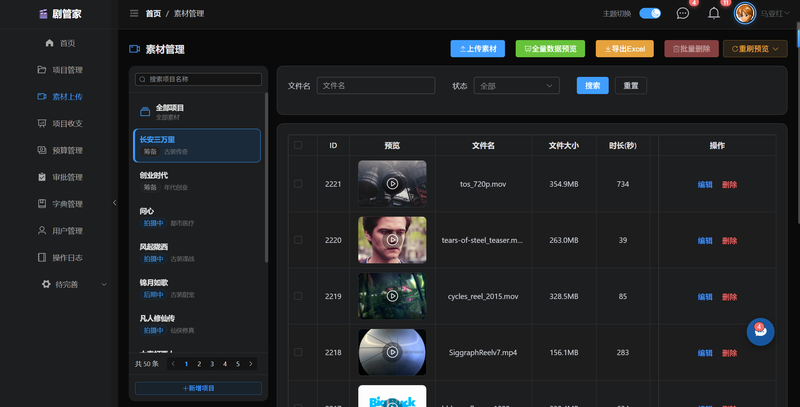Check the row checkbox for ID 2219

pyautogui.click(x=298, y=296)
